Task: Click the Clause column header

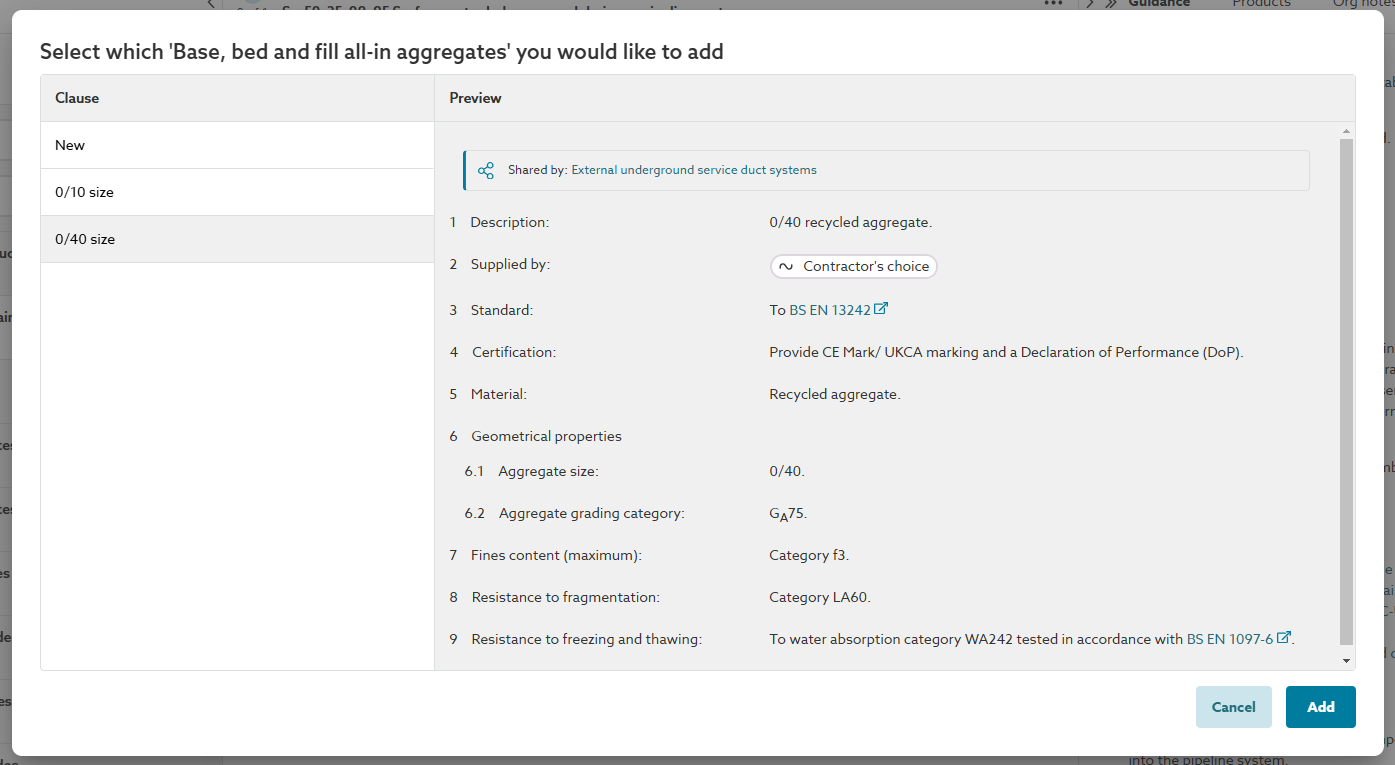Action: coord(77,98)
